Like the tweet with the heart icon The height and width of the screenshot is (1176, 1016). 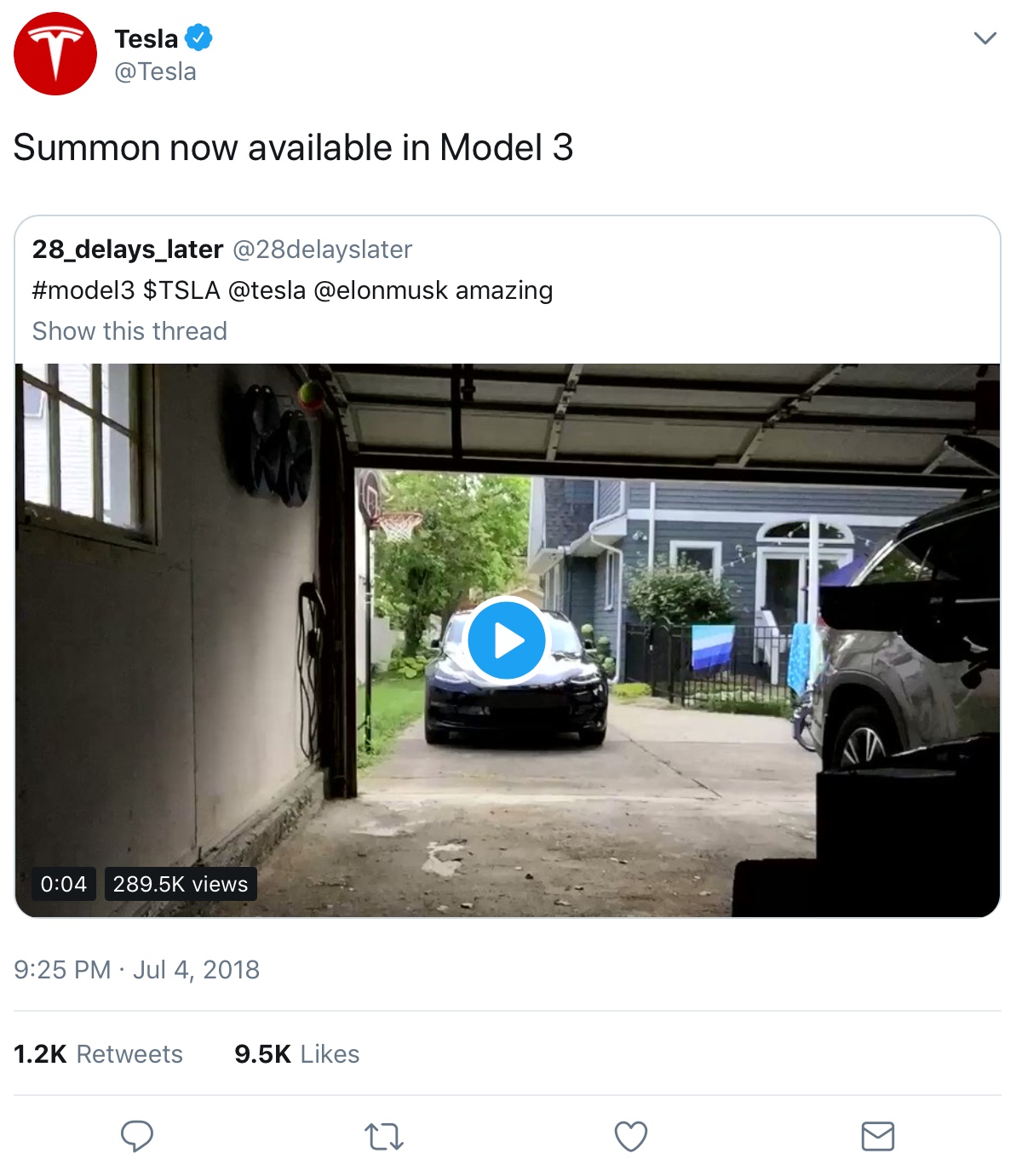pos(631,1137)
